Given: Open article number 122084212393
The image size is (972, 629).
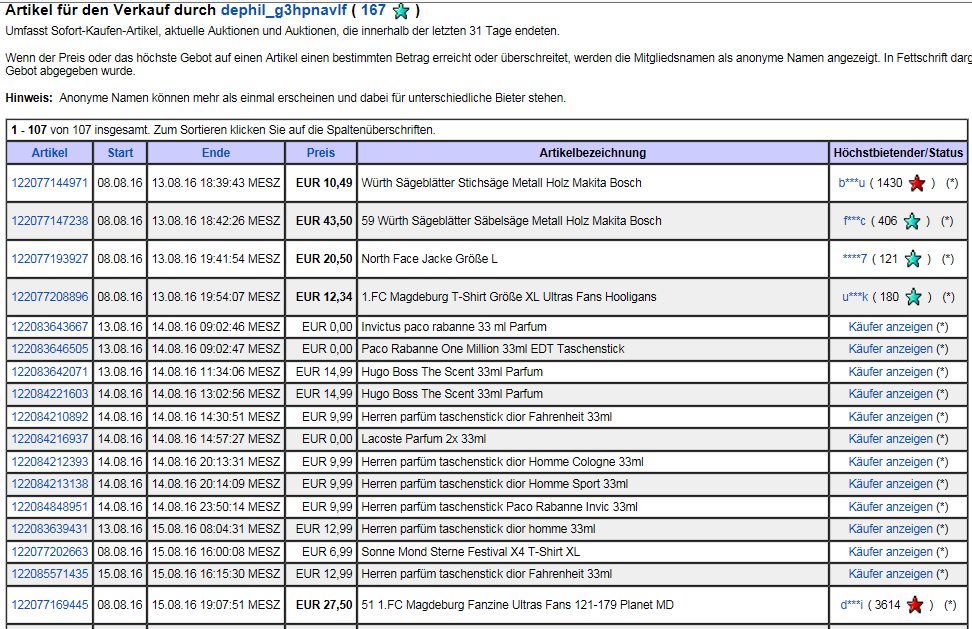Looking at the screenshot, I should [x=50, y=462].
